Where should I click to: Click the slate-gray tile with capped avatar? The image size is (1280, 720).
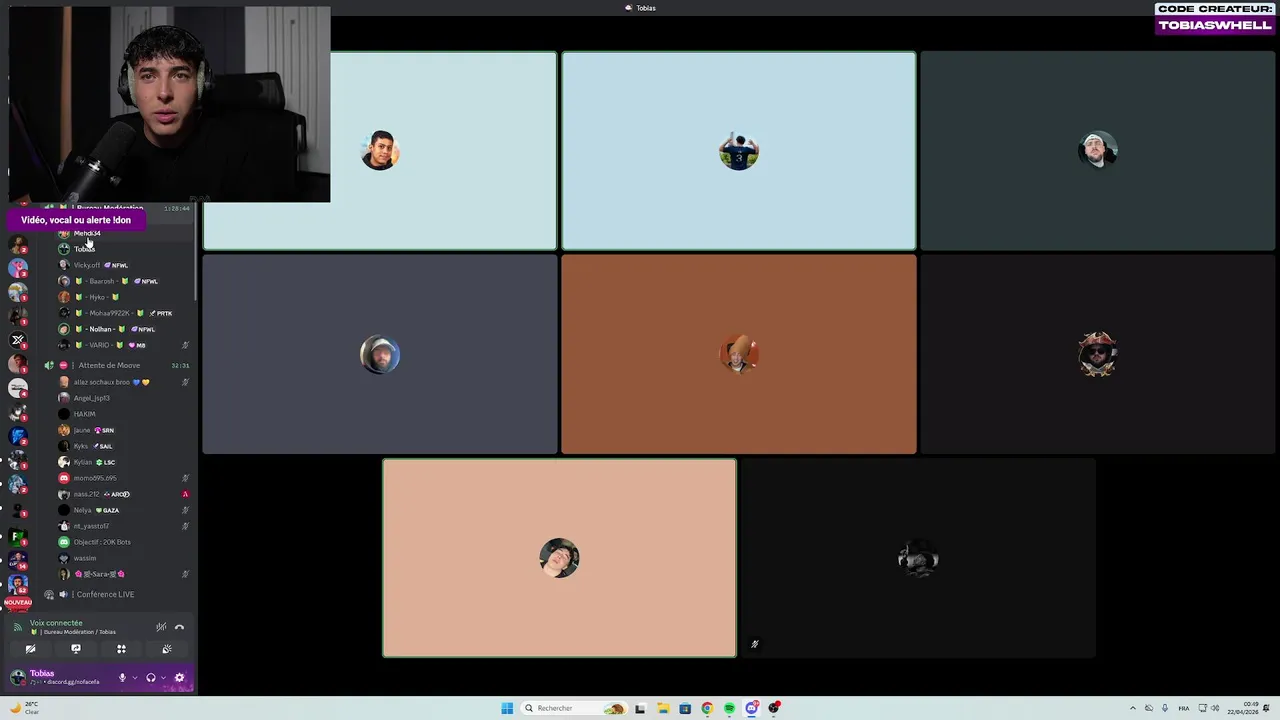tap(380, 354)
